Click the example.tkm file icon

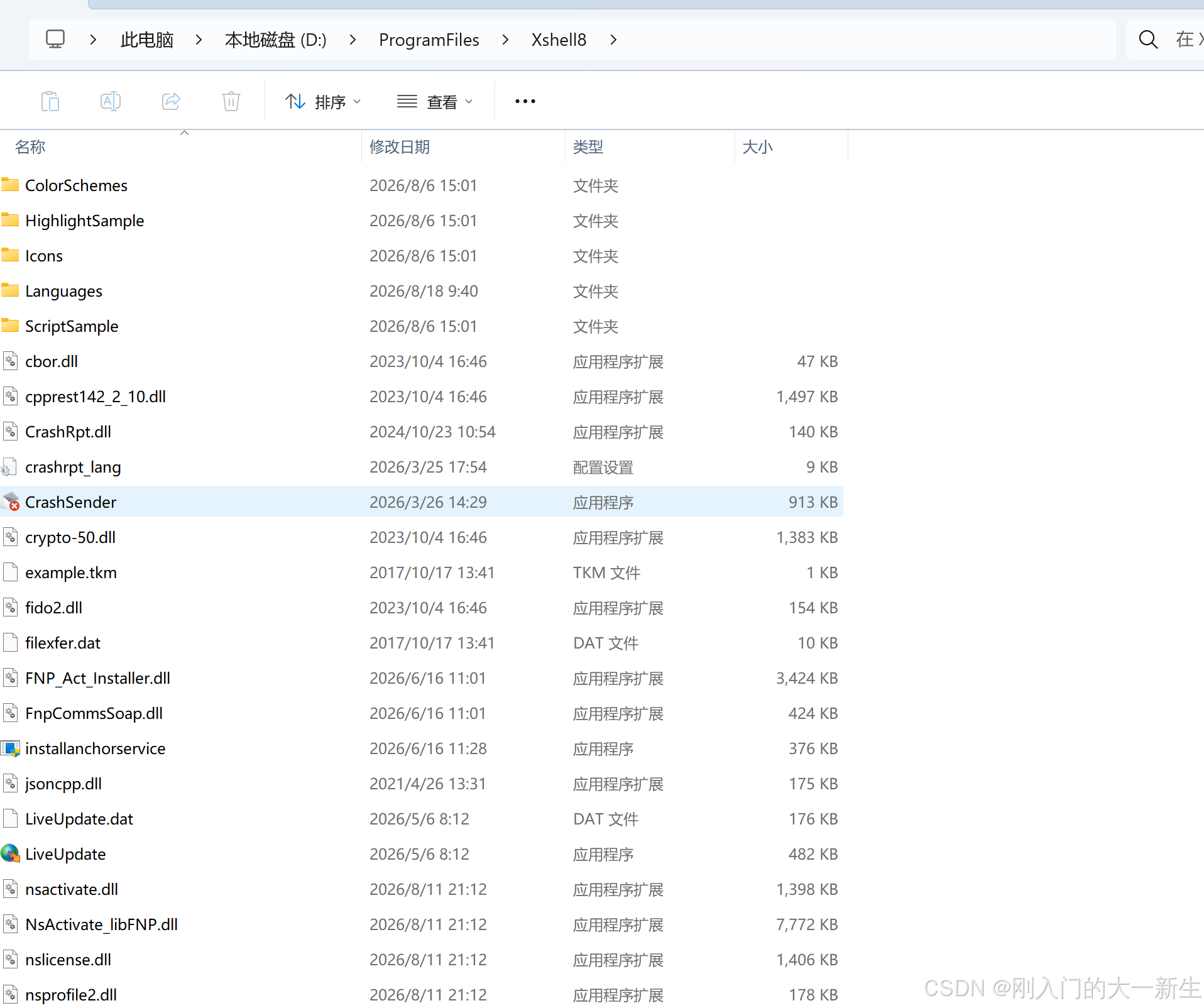10,572
